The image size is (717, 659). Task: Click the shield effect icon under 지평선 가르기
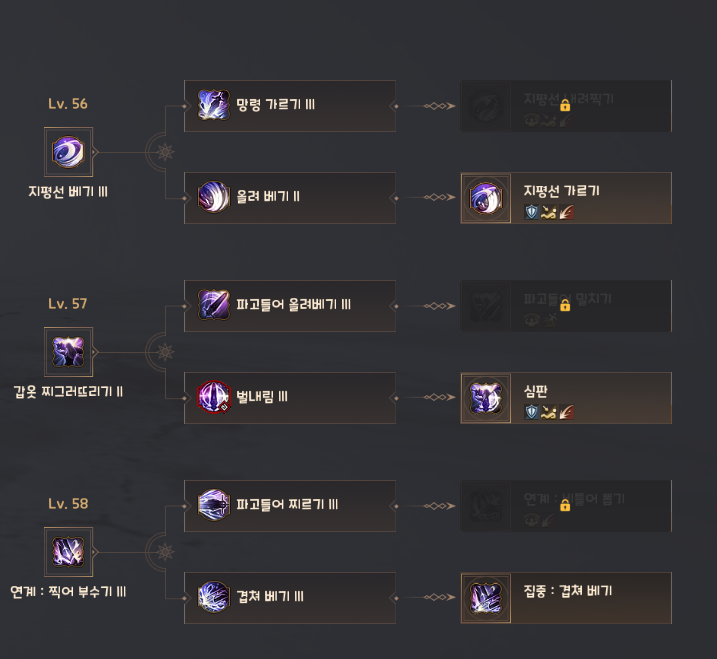[532, 212]
